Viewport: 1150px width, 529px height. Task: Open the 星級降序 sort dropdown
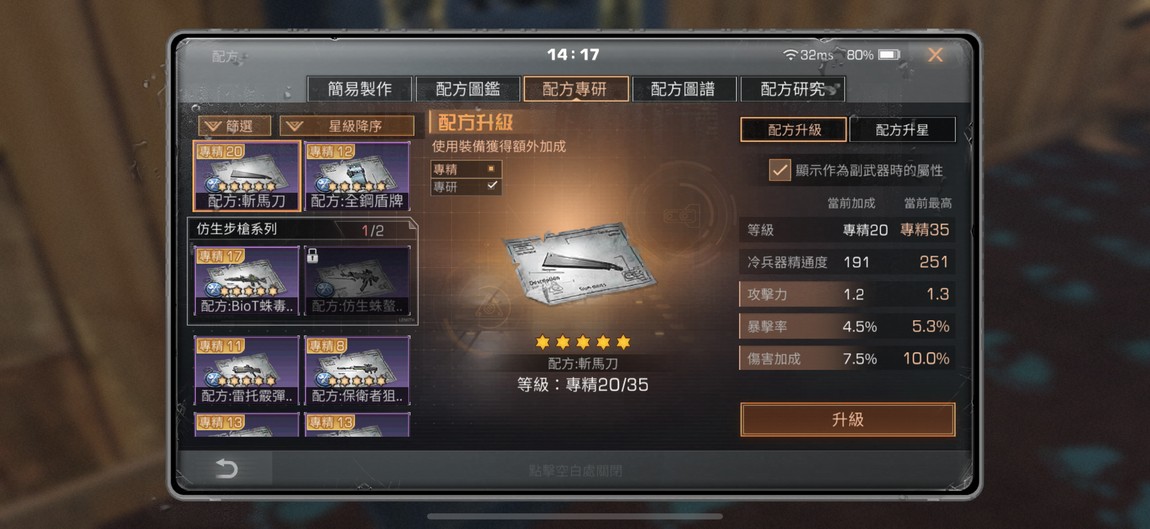(346, 126)
